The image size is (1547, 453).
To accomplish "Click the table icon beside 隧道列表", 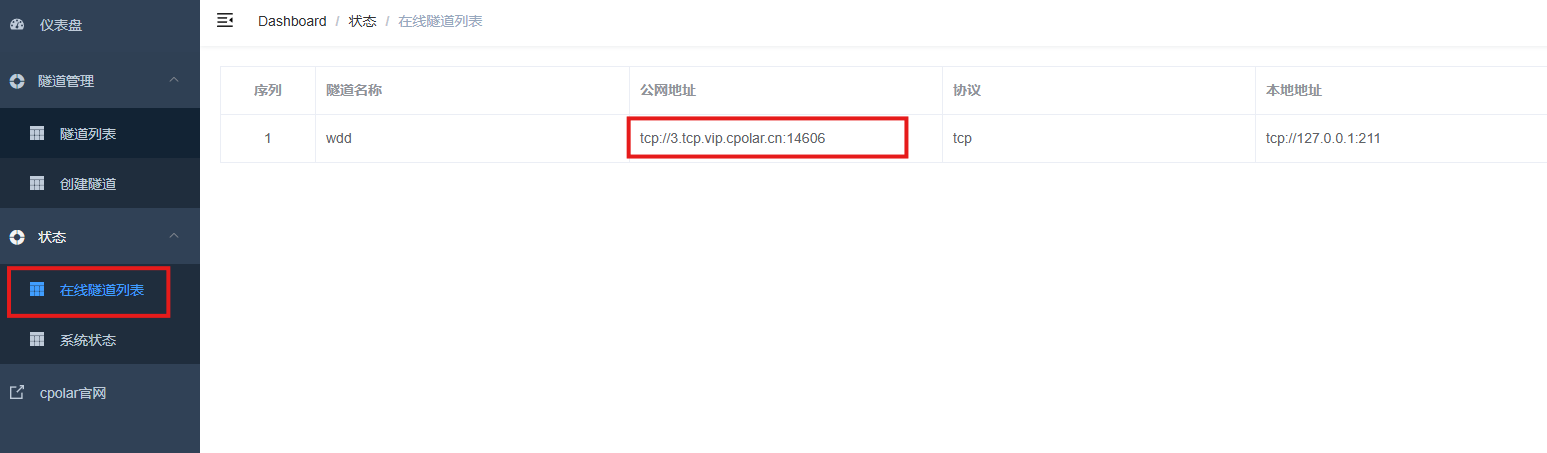I will tap(37, 133).
